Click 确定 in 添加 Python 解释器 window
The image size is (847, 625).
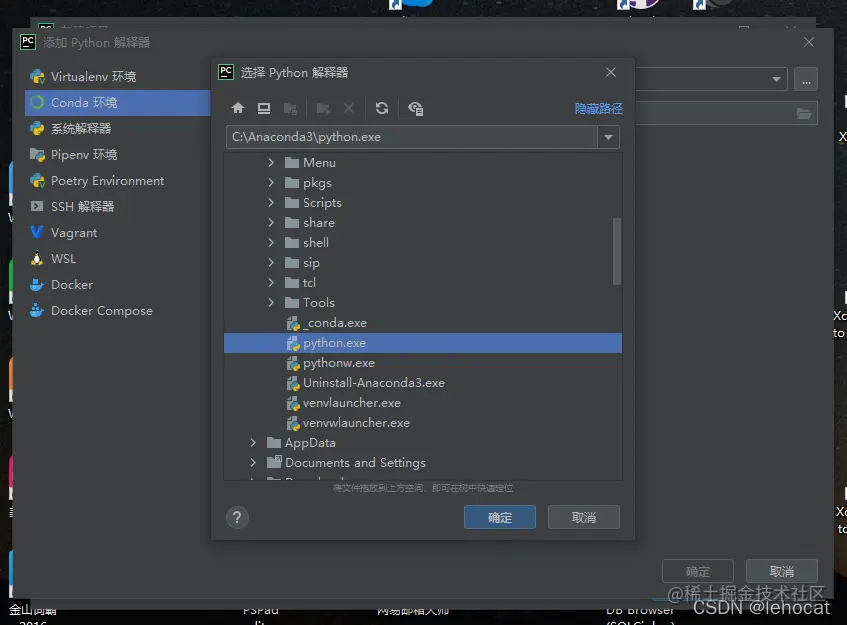(x=697, y=572)
